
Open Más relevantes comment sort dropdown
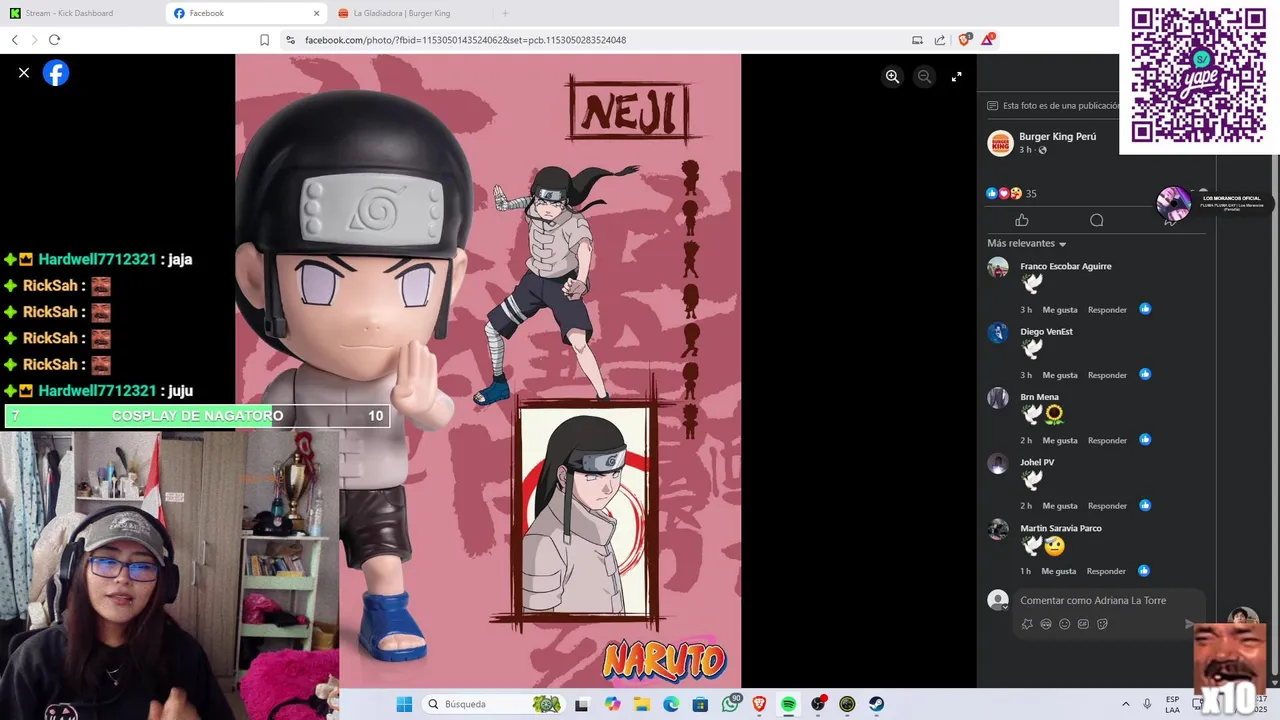tap(1027, 243)
